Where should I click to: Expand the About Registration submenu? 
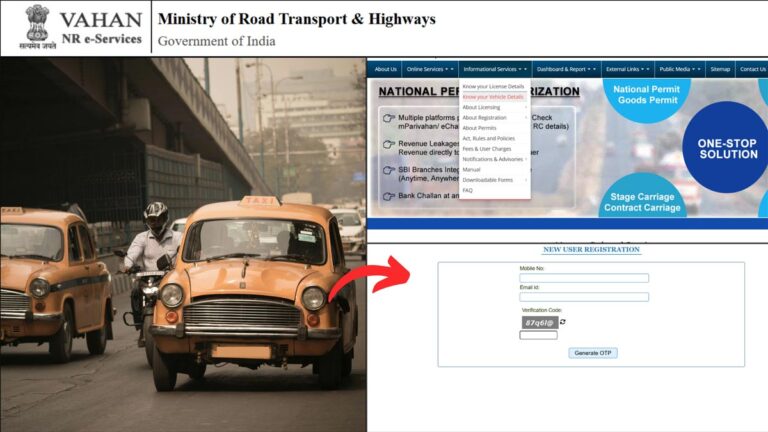495,118
